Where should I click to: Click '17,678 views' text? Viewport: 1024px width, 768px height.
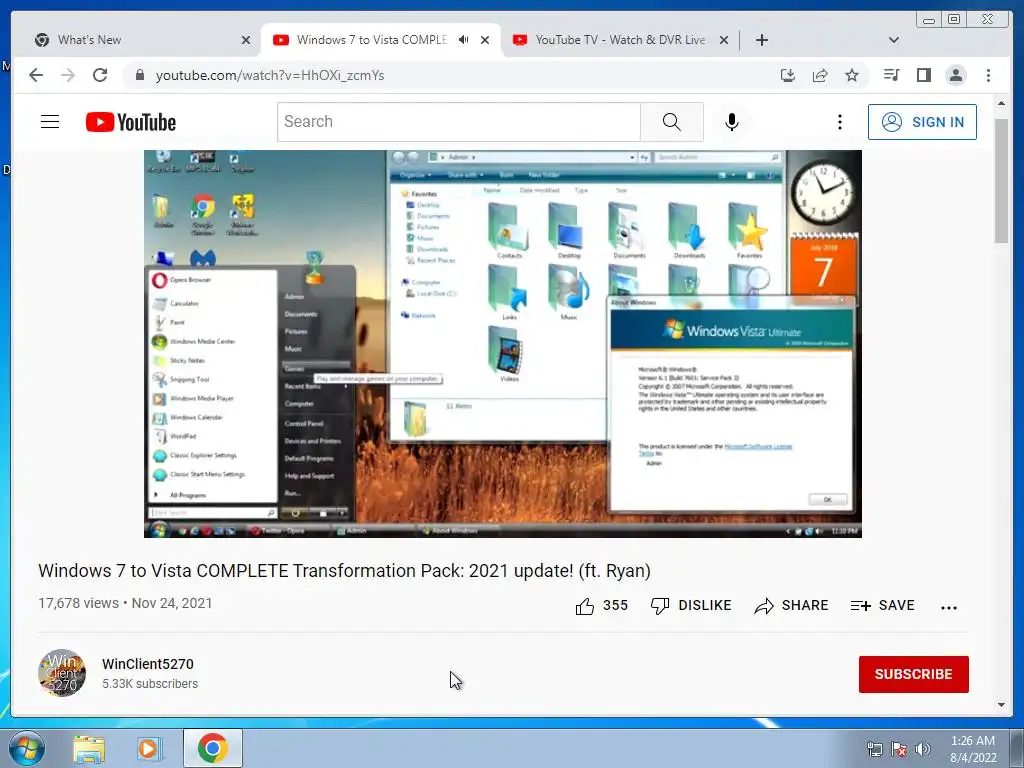pos(78,603)
